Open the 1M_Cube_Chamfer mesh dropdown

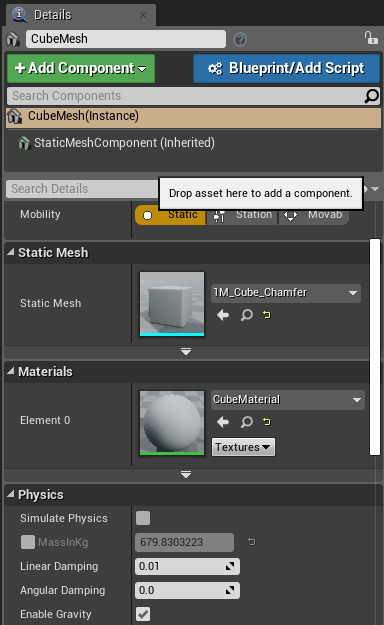(286, 293)
